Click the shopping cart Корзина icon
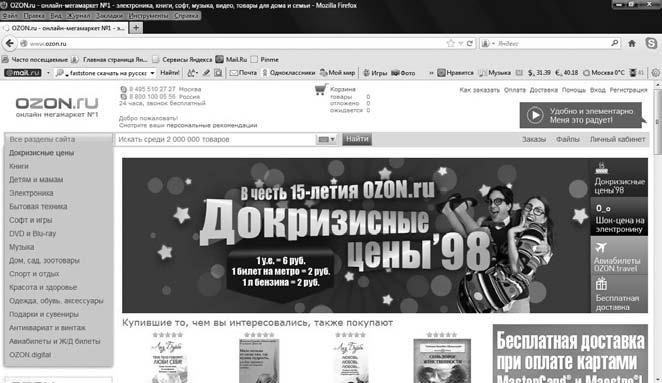The image size is (662, 383). (x=320, y=89)
